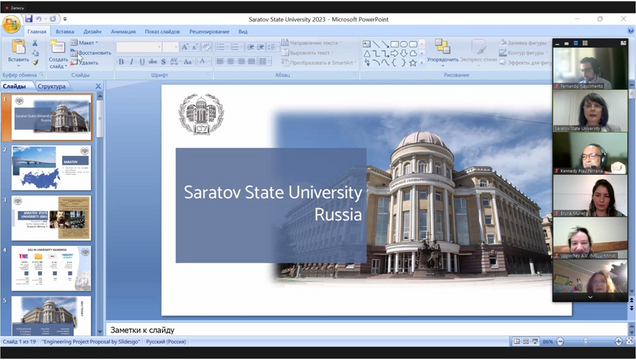Toggle Underline formatting button
The width and height of the screenshot is (636, 360).
tap(142, 62)
